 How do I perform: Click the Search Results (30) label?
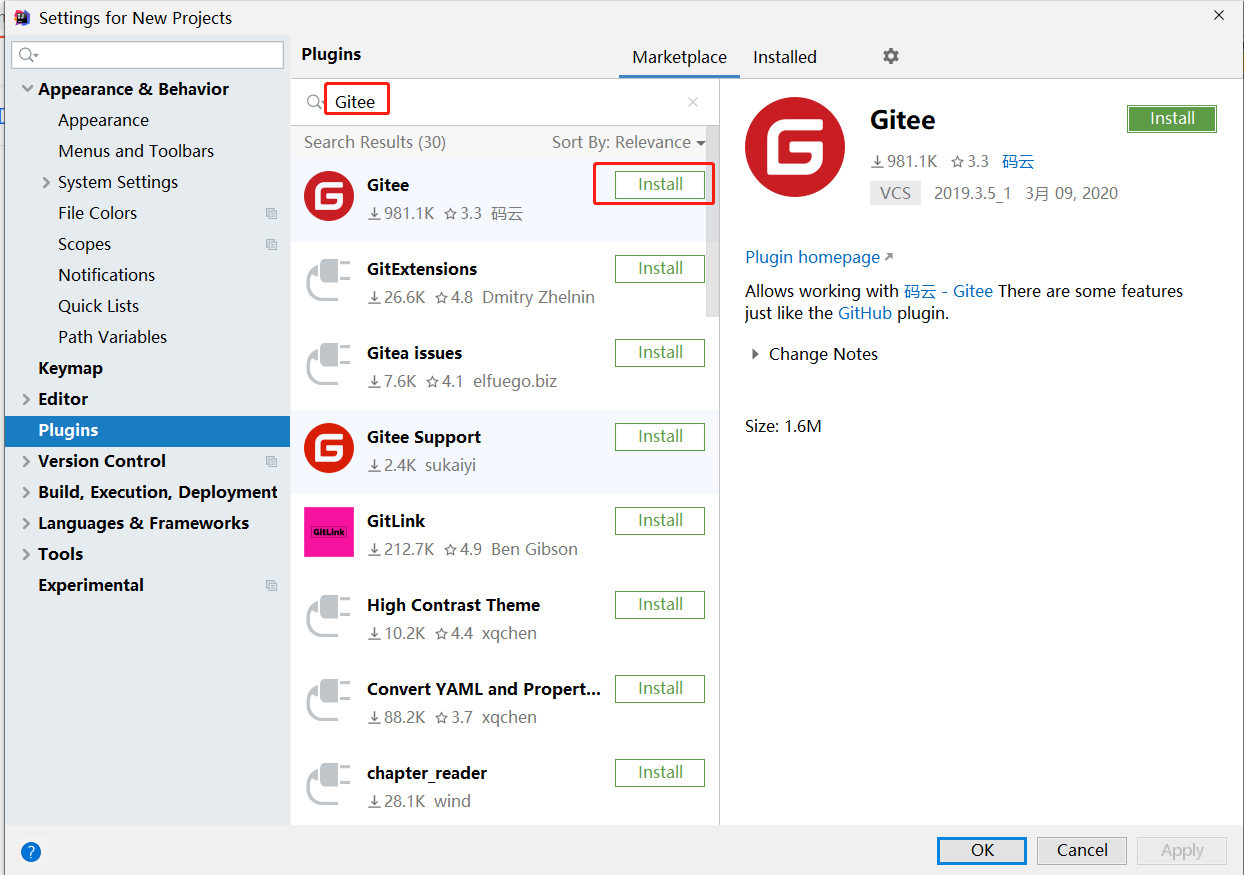point(375,142)
